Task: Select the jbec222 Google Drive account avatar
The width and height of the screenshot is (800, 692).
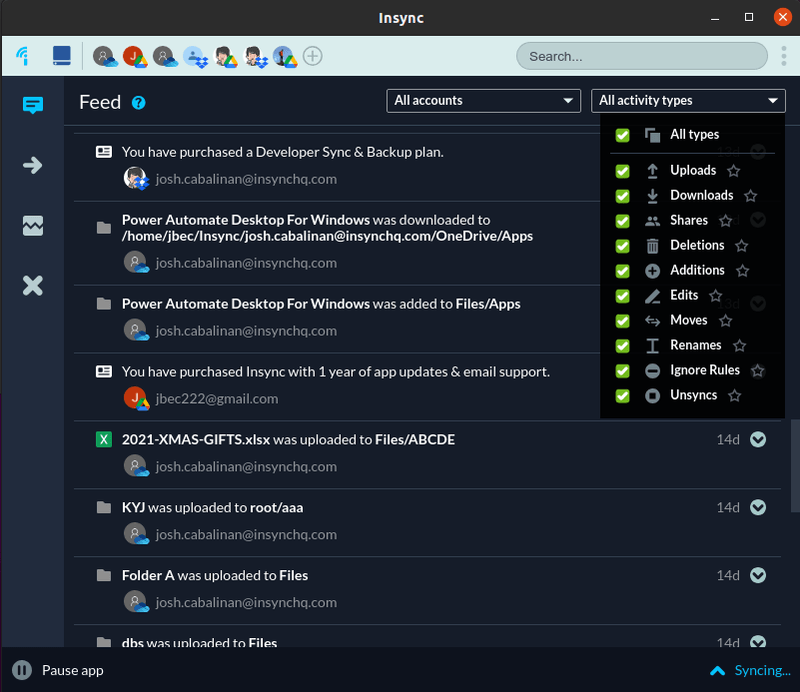Action: click(x=135, y=57)
